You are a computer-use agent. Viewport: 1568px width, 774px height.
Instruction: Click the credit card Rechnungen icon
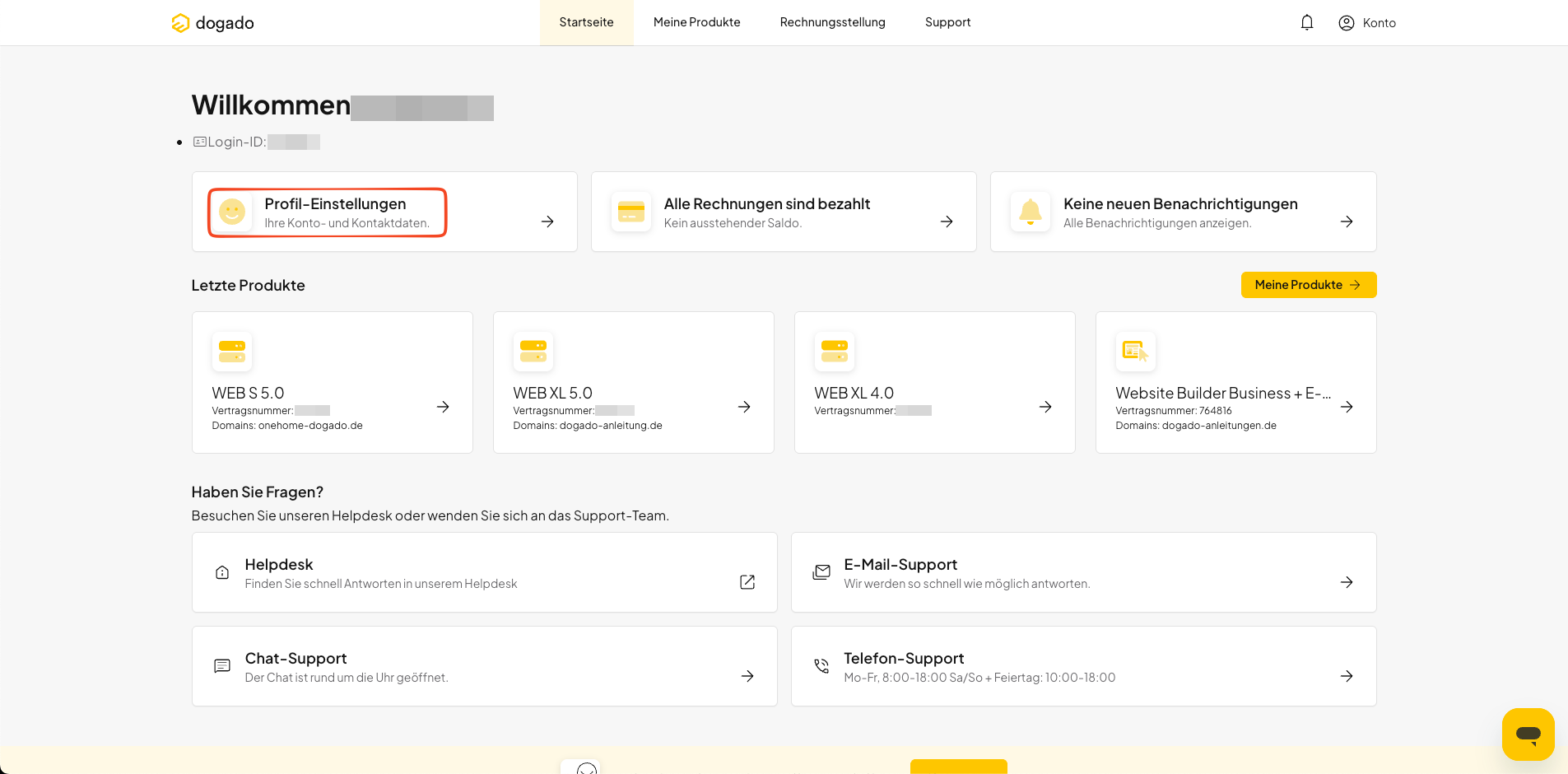[x=631, y=212]
